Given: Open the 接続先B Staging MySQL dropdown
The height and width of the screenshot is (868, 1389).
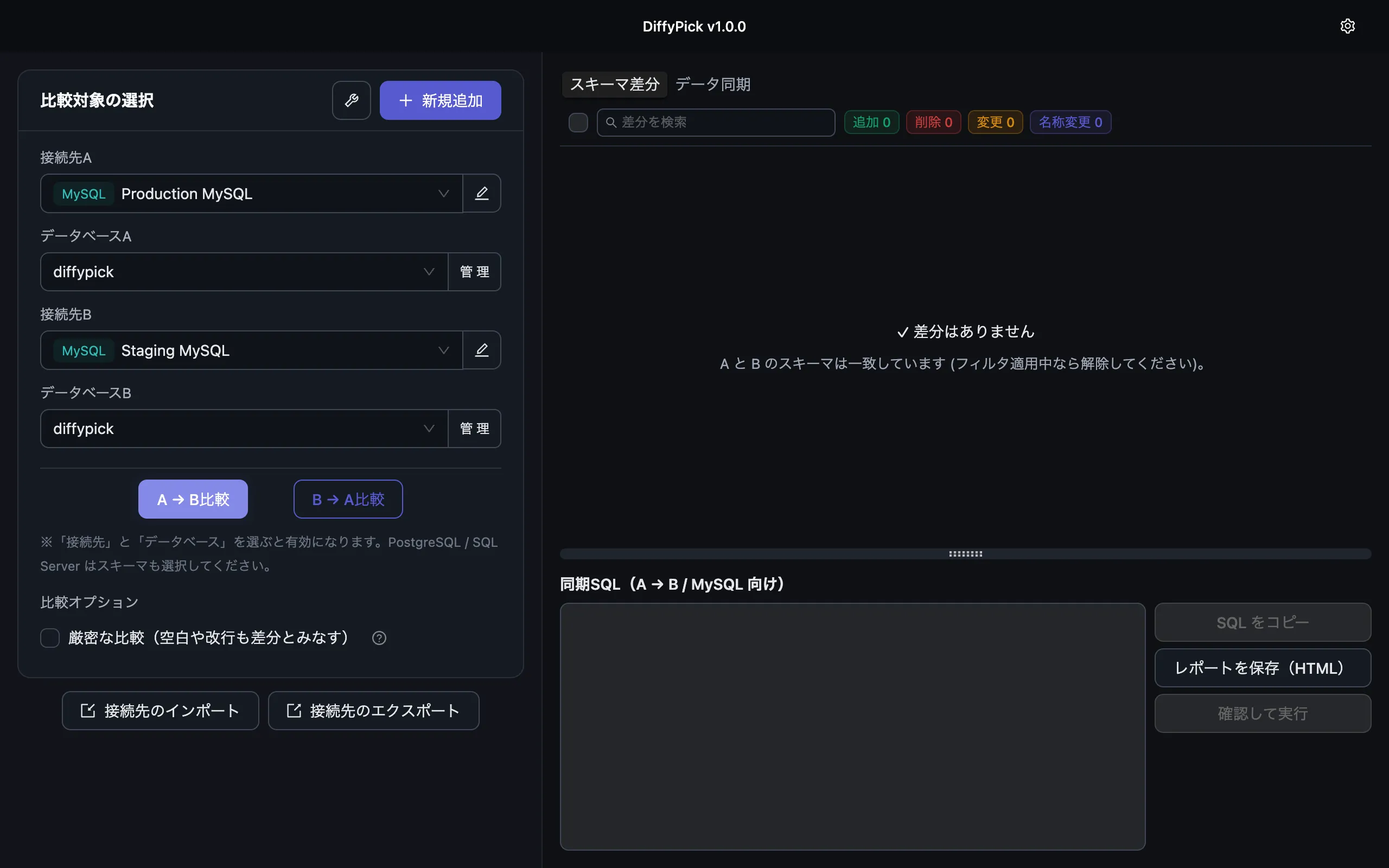Looking at the screenshot, I should tap(251, 350).
